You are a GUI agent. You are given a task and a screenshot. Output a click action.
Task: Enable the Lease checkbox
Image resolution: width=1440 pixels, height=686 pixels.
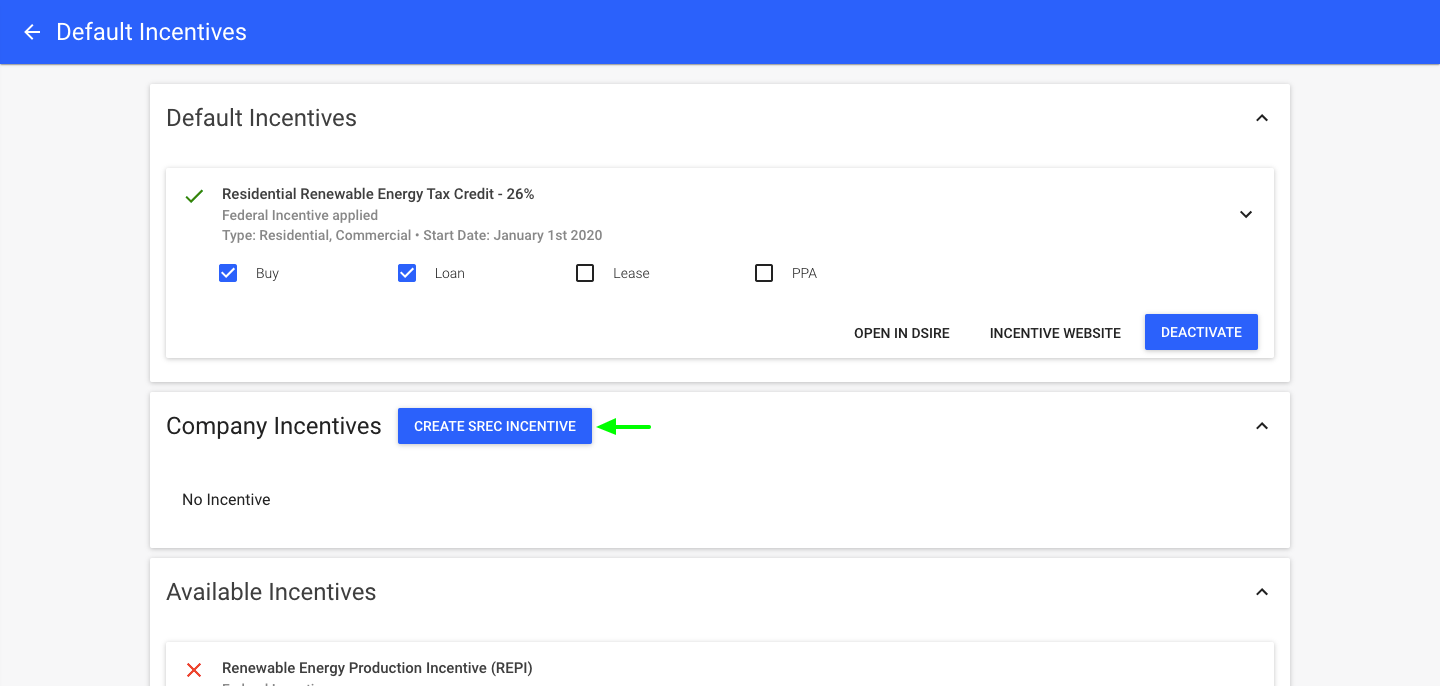(x=585, y=272)
